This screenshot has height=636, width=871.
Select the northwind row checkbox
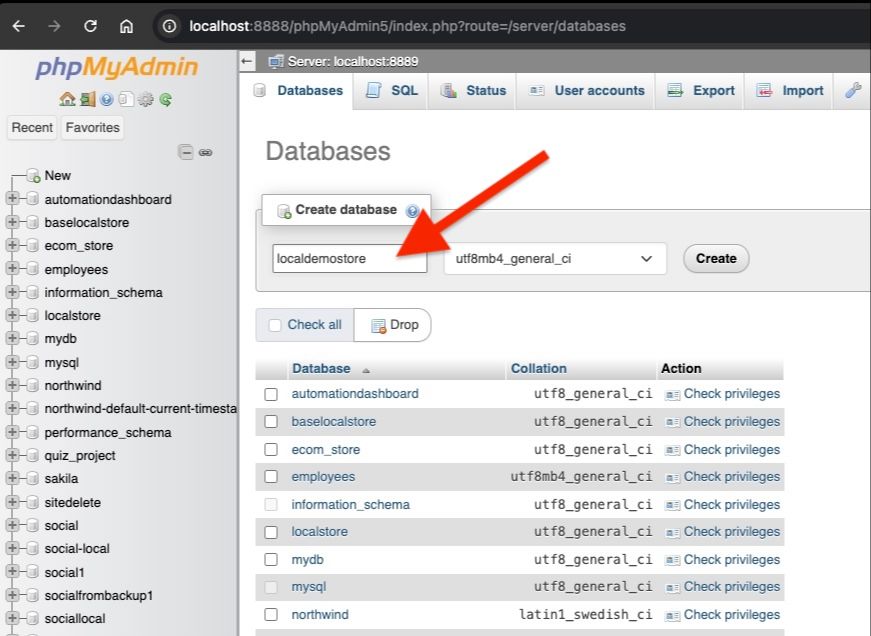click(x=271, y=614)
